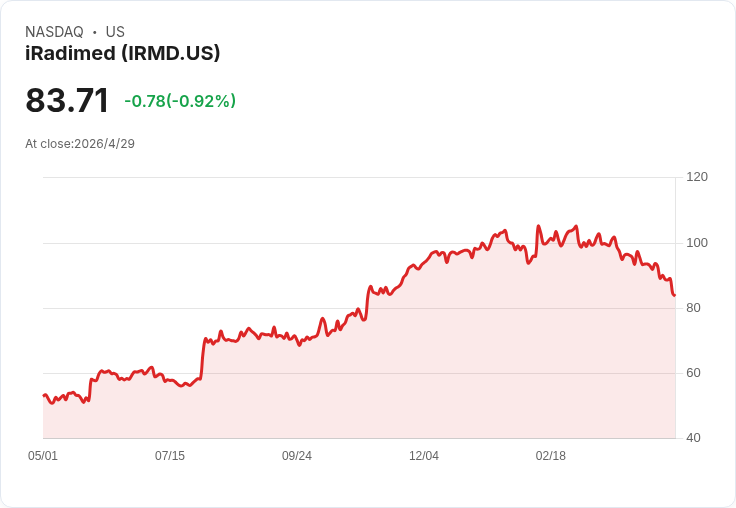Click the chart's highest peak above 100

click(538, 226)
